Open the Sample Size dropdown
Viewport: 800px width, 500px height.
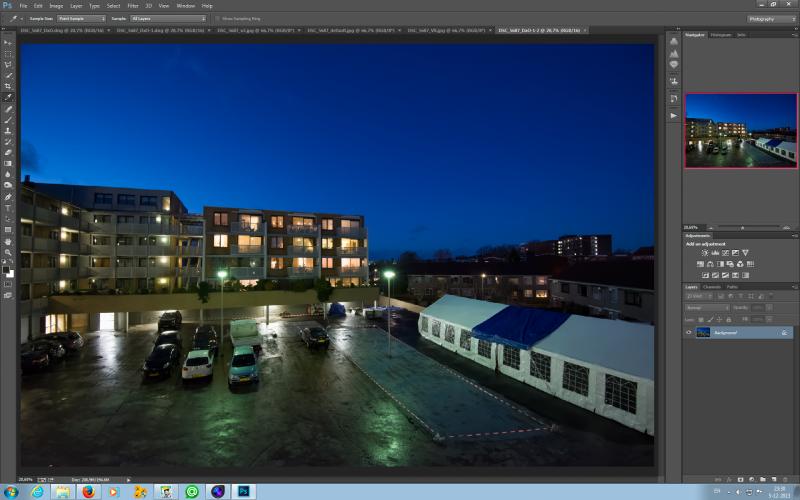(x=82, y=19)
